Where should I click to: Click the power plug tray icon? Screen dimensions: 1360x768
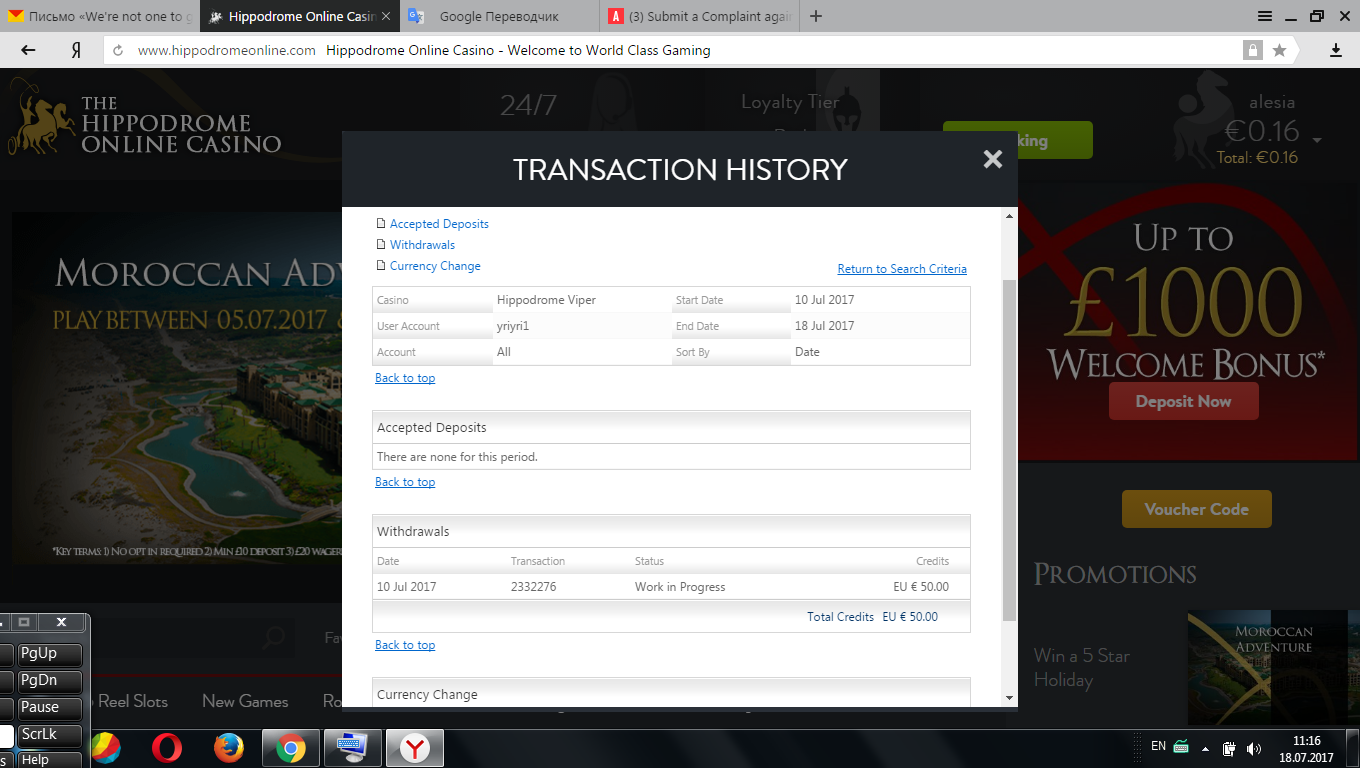[1230, 748]
